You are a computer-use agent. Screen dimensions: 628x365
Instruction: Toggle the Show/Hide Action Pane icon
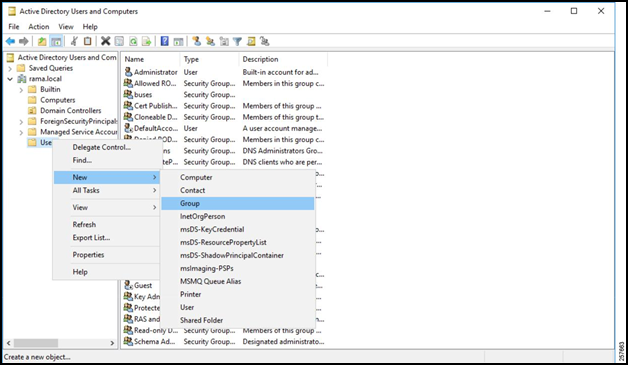178,41
